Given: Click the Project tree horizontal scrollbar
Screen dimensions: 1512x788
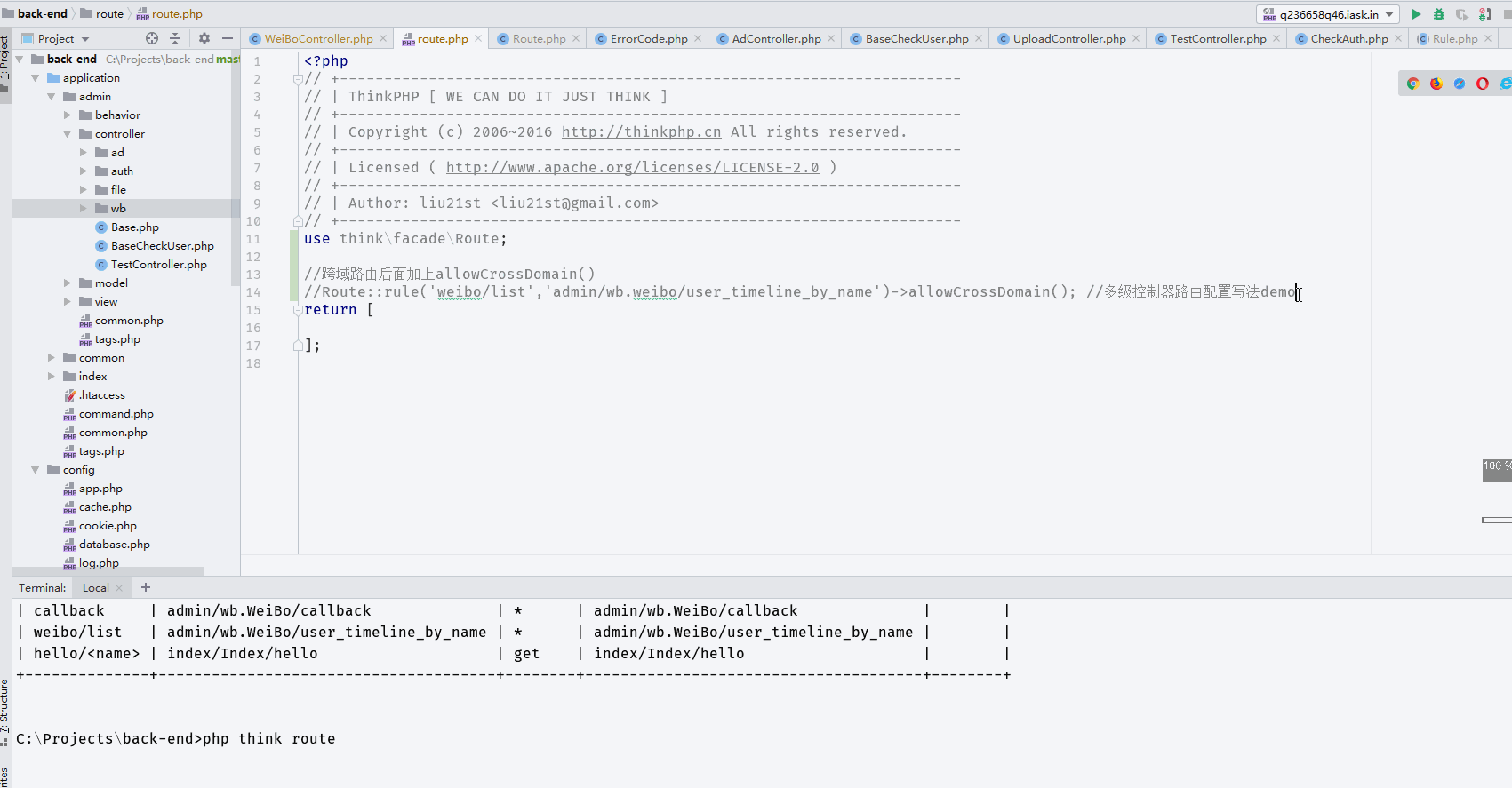Looking at the screenshot, I should coord(108,571).
